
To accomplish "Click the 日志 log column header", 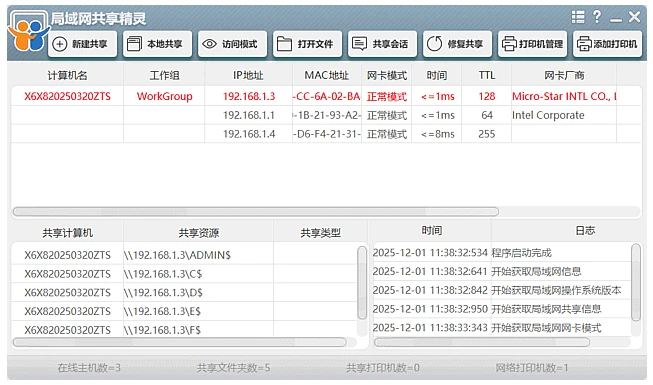I will click(x=585, y=230).
